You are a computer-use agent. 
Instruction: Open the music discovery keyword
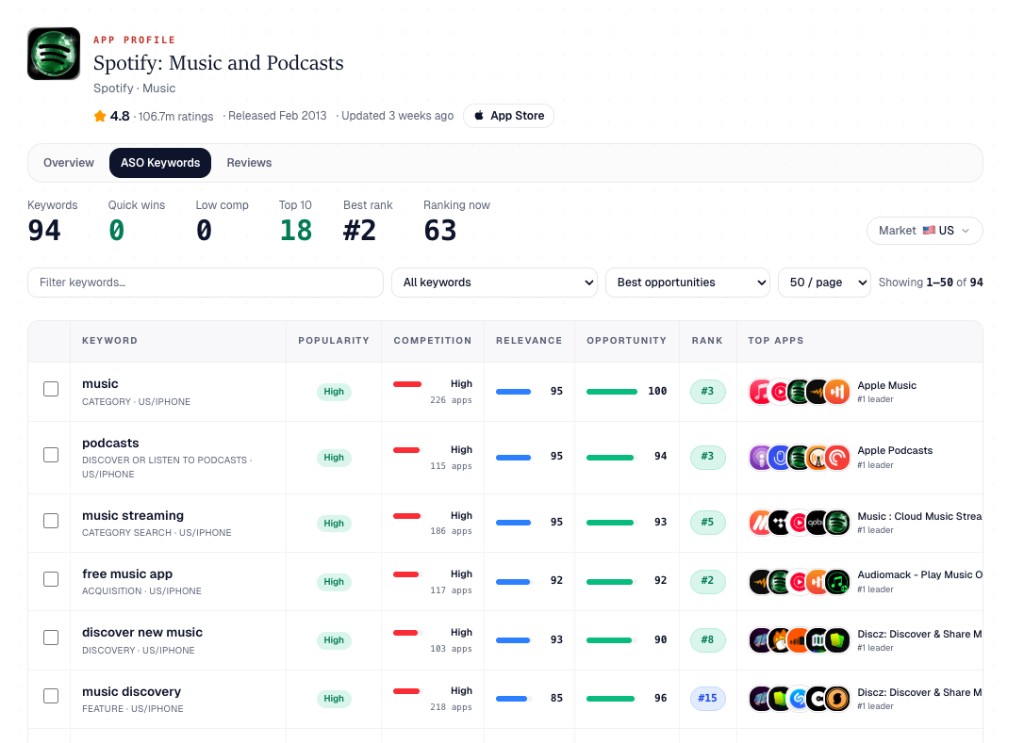click(131, 691)
